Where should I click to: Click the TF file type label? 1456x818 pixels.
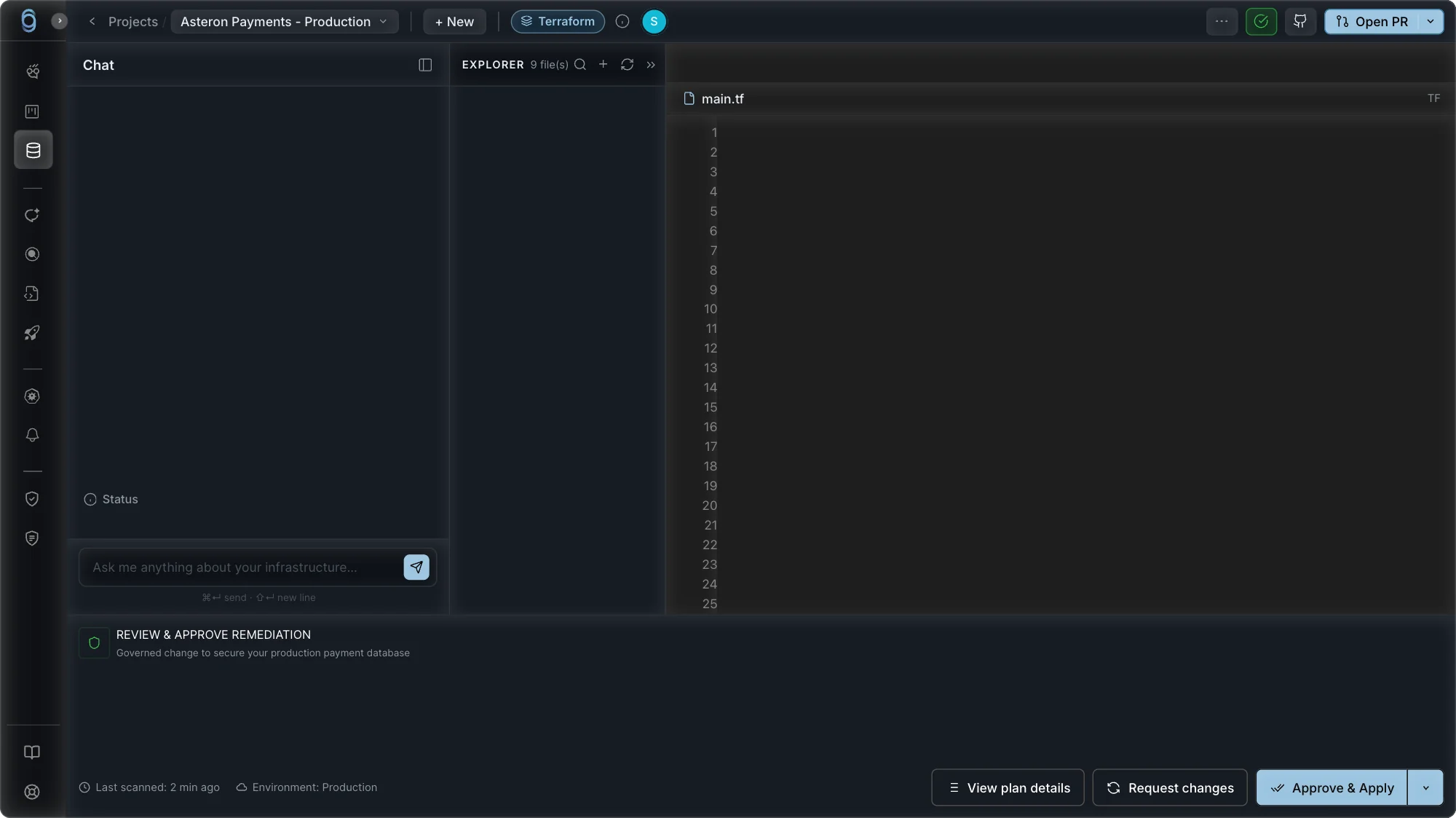point(1433,98)
